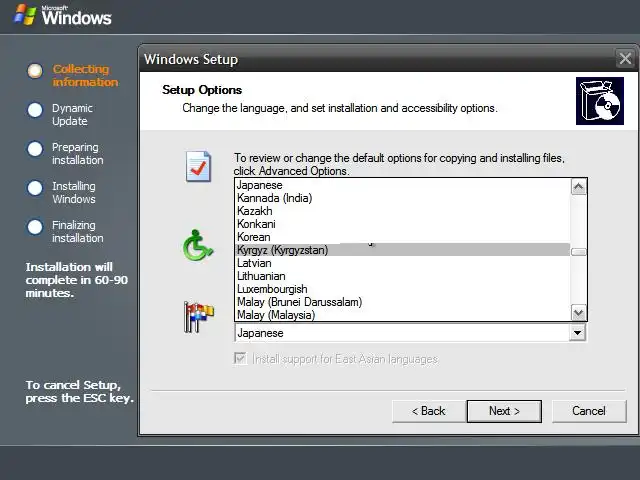This screenshot has height=480, width=640.
Task: Click the Preparing installation step indicator circle
Action: pyautogui.click(x=35, y=149)
